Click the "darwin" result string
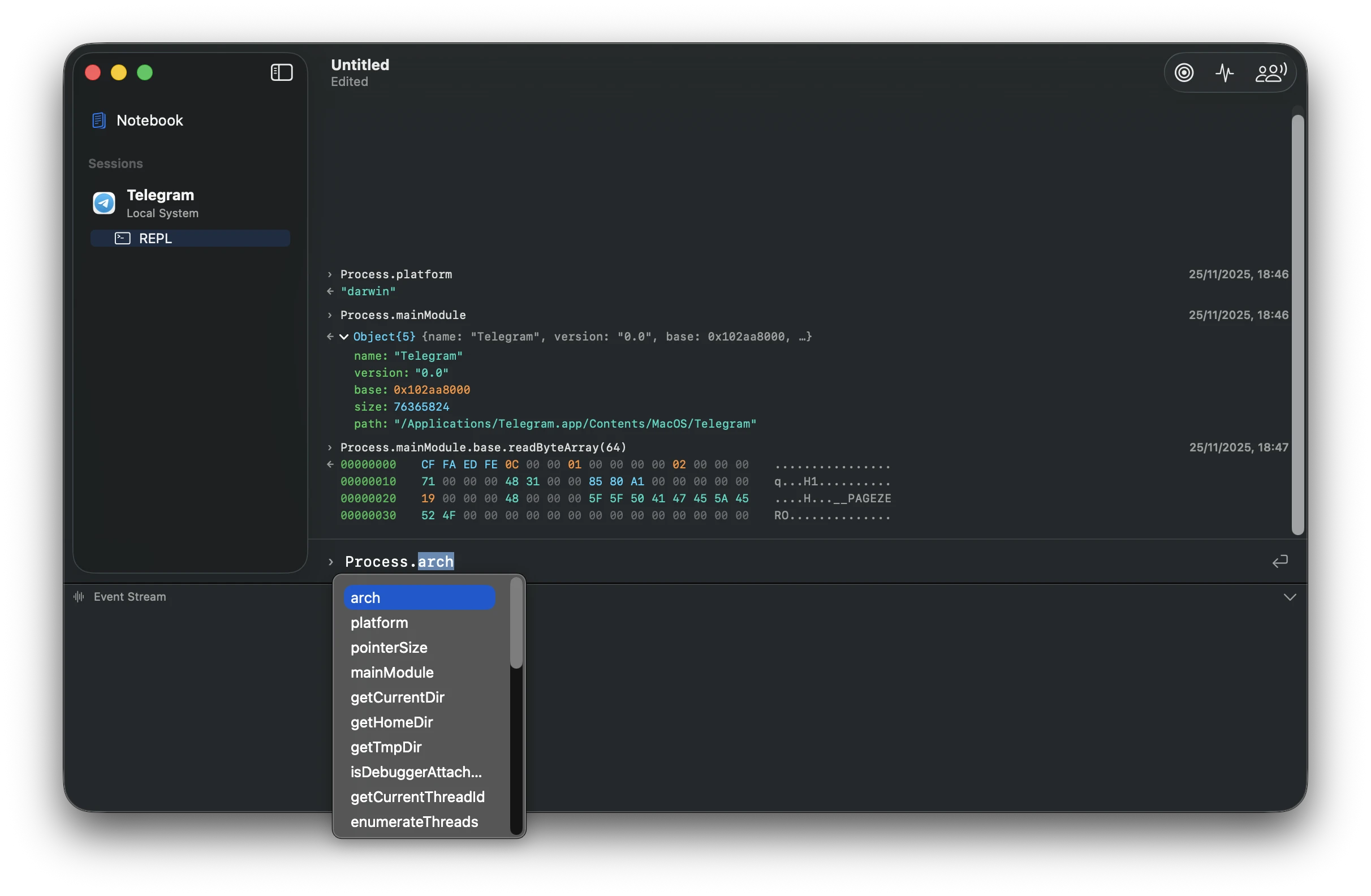Image resolution: width=1371 pixels, height=896 pixels. click(368, 291)
